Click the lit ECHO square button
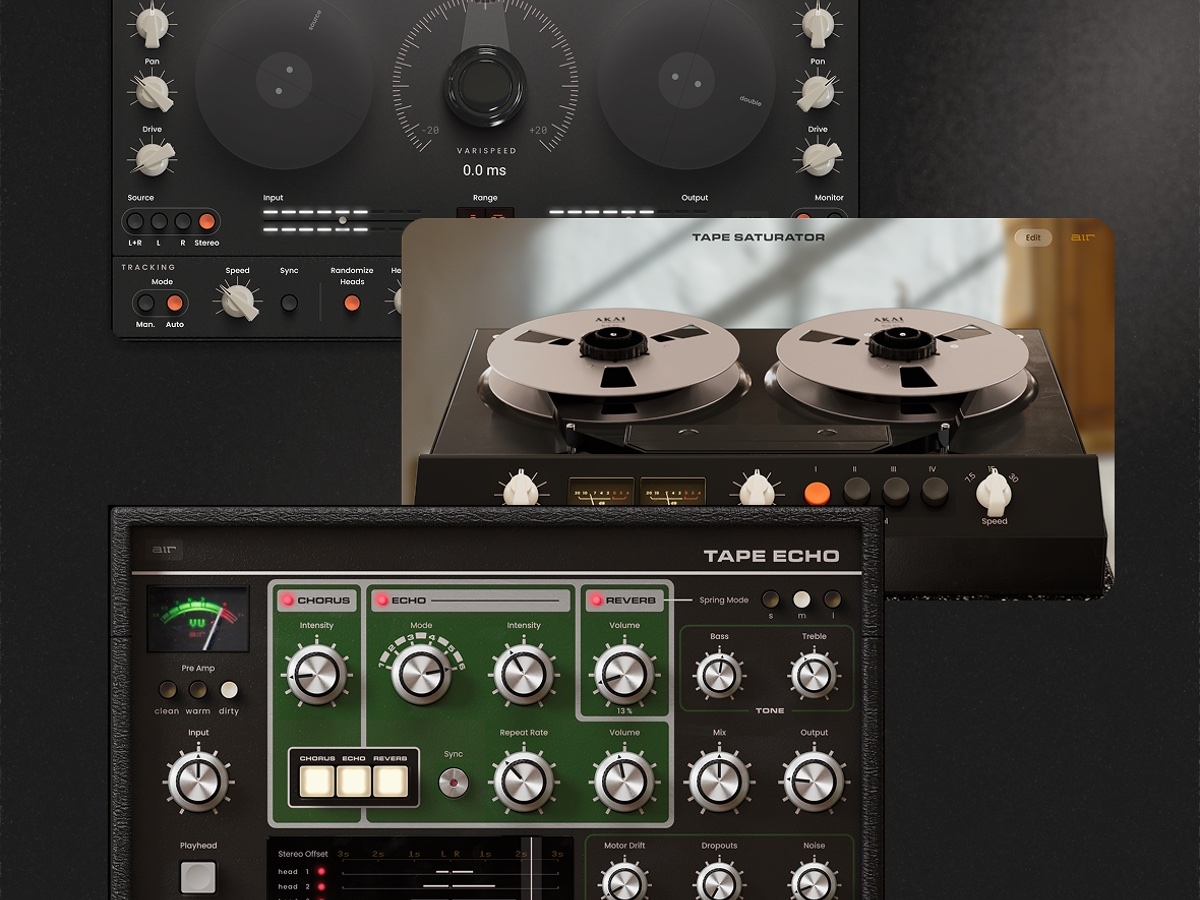 [x=353, y=781]
